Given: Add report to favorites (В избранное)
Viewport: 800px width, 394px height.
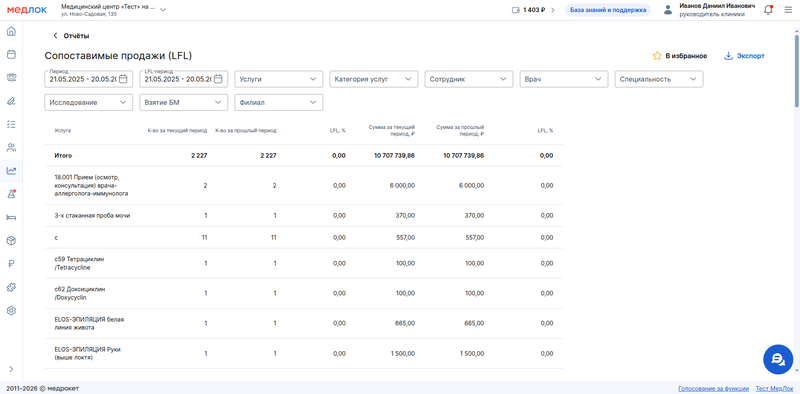Looking at the screenshot, I should tap(680, 56).
